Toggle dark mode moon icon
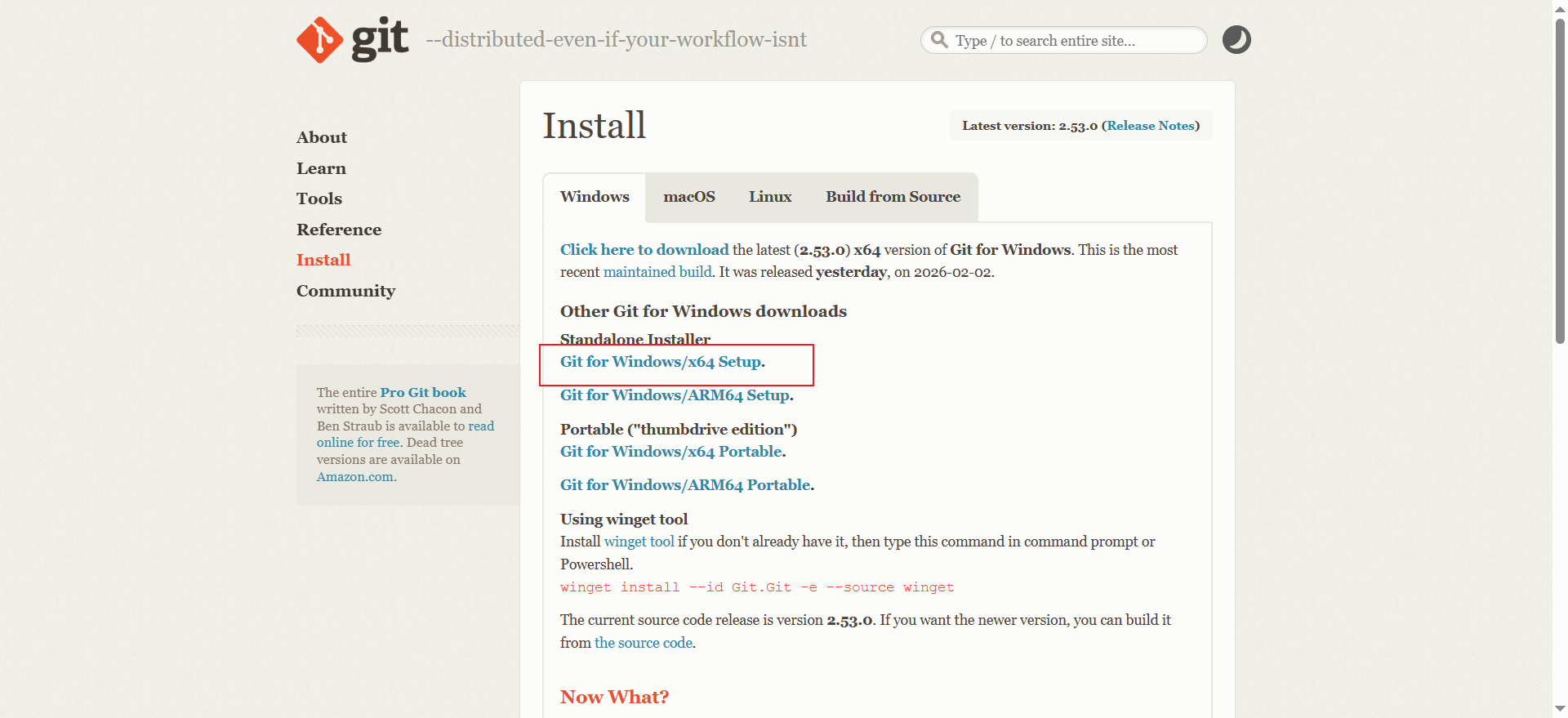The image size is (1568, 718). 1236,40
